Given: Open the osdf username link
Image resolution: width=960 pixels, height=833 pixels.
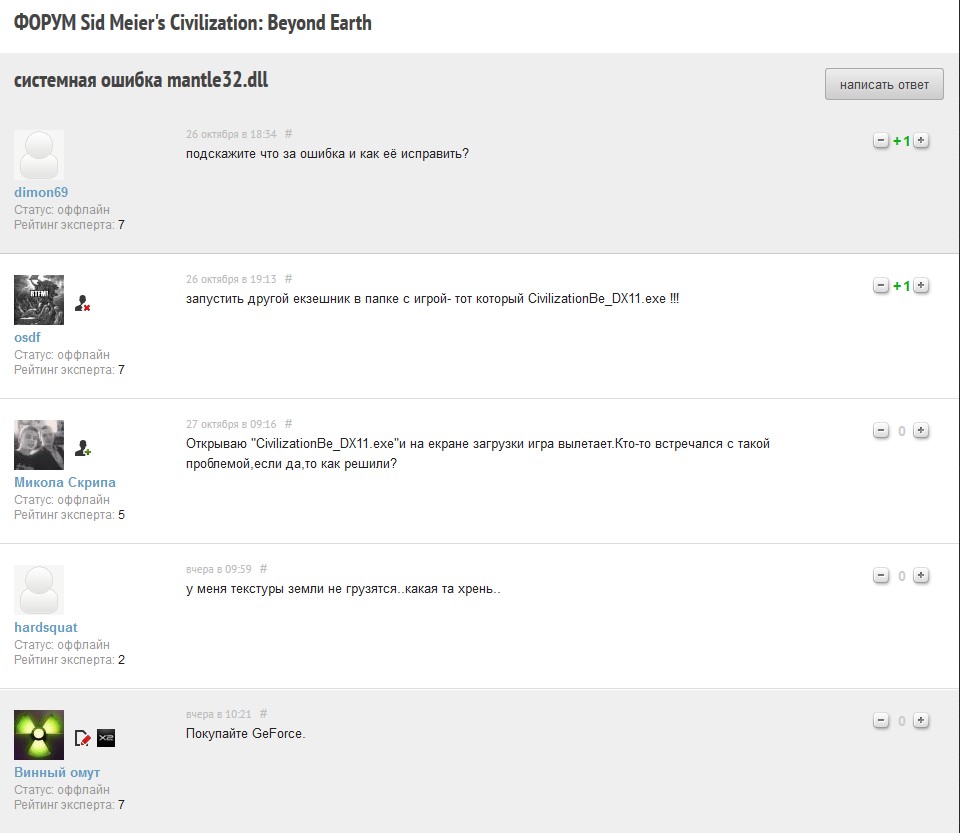Looking at the screenshot, I should [x=27, y=337].
